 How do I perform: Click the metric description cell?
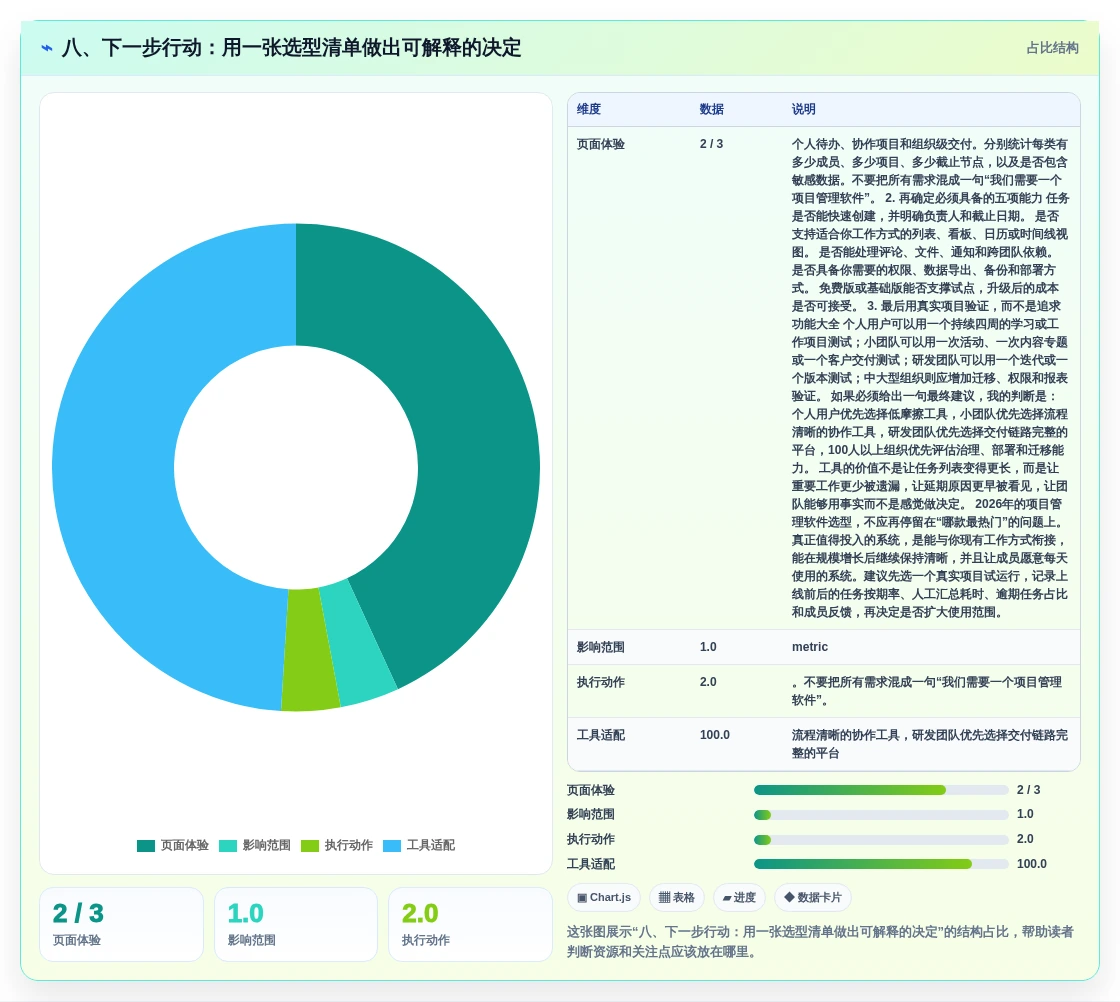pos(810,647)
